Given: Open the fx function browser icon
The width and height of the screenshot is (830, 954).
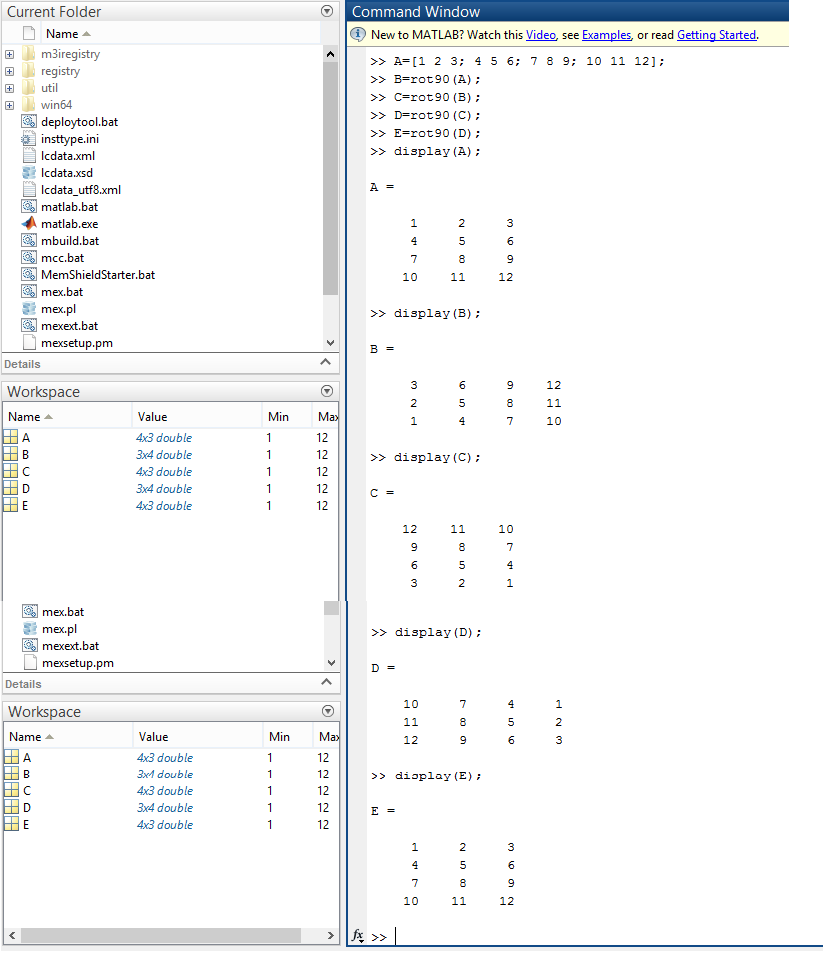Looking at the screenshot, I should click(x=358, y=936).
